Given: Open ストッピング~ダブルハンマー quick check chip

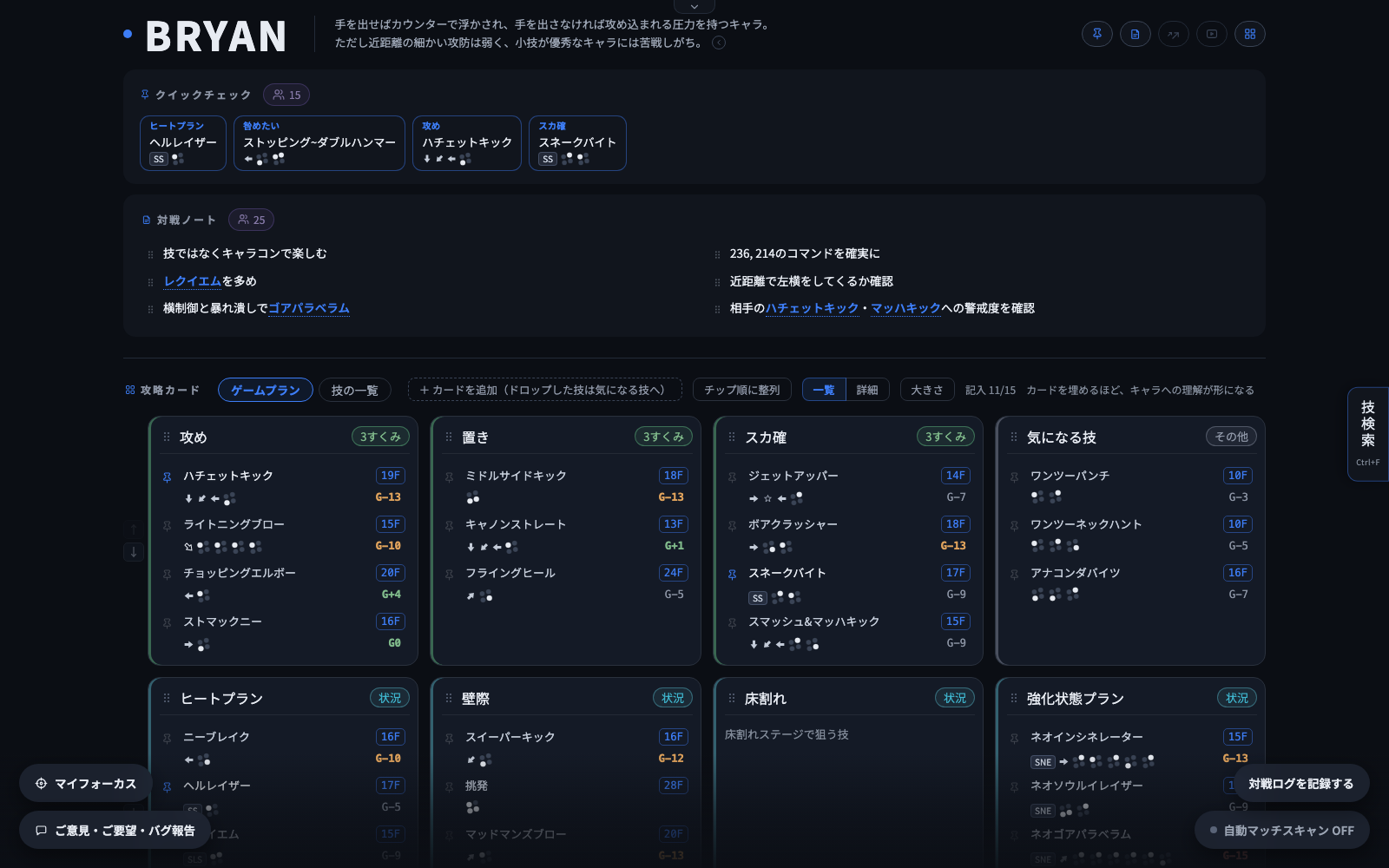Looking at the screenshot, I should [x=319, y=143].
